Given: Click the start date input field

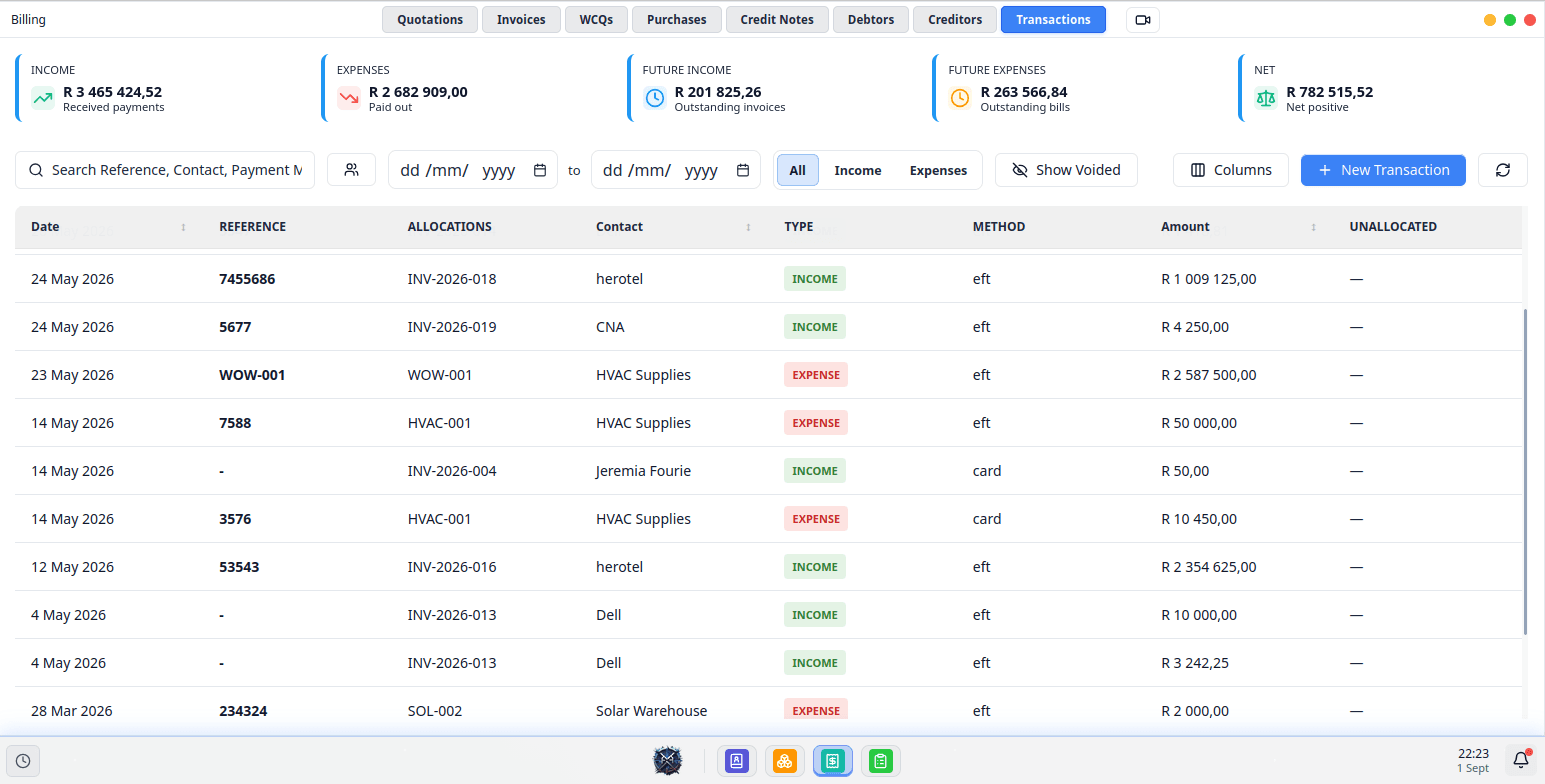Looking at the screenshot, I should 473,170.
